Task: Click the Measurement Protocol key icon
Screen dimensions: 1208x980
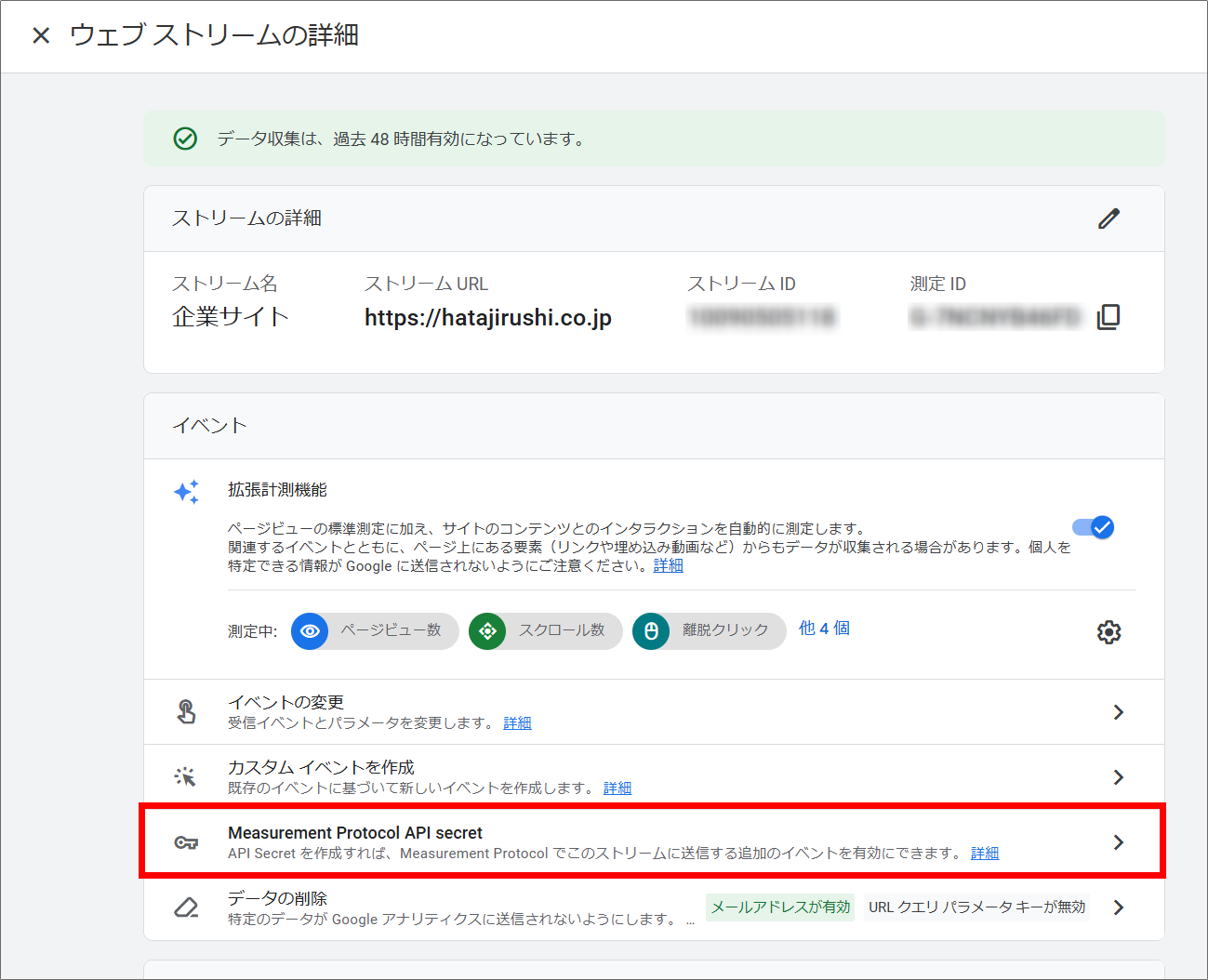Action: click(186, 842)
